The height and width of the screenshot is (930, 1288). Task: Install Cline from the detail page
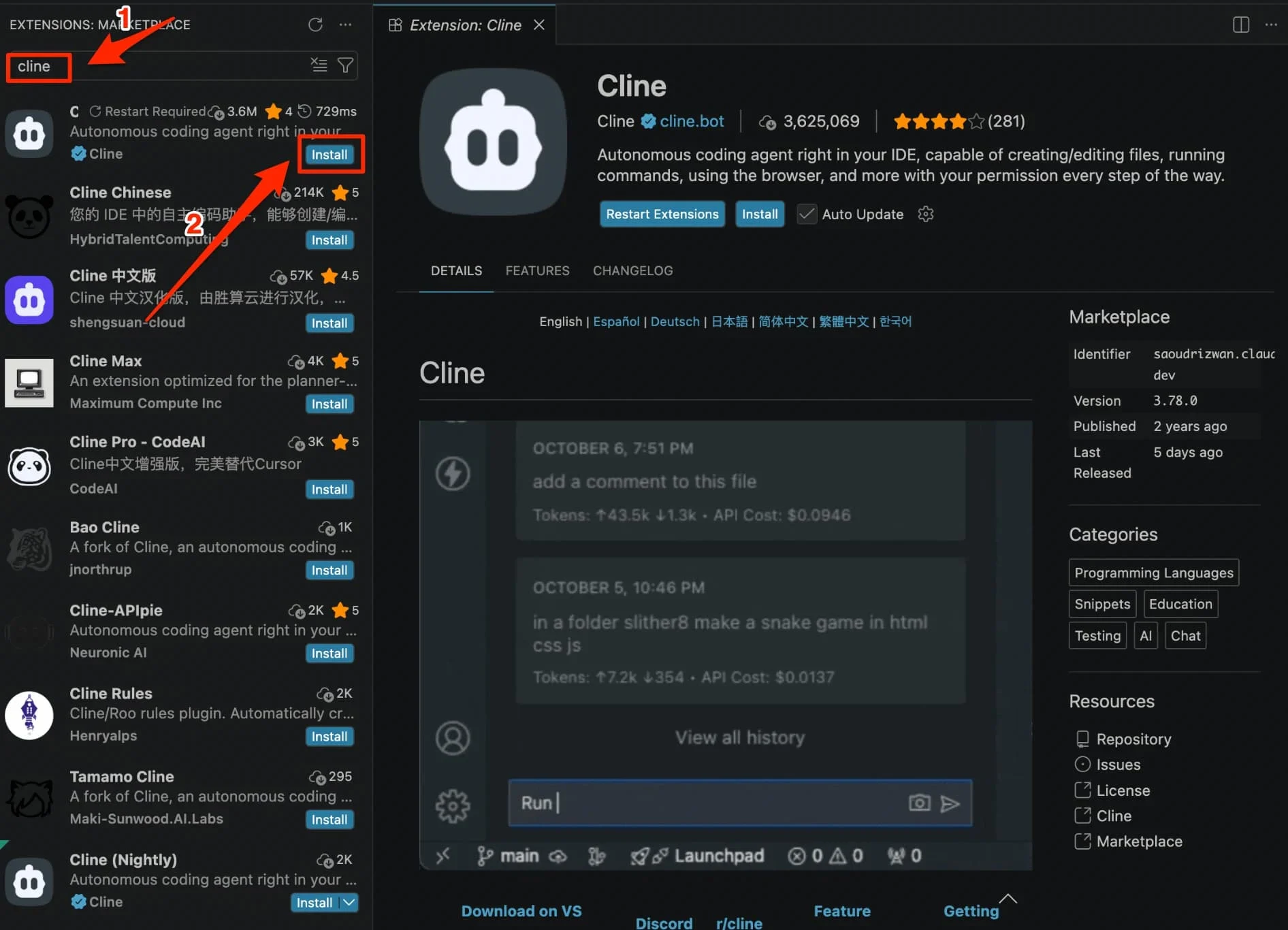point(759,214)
